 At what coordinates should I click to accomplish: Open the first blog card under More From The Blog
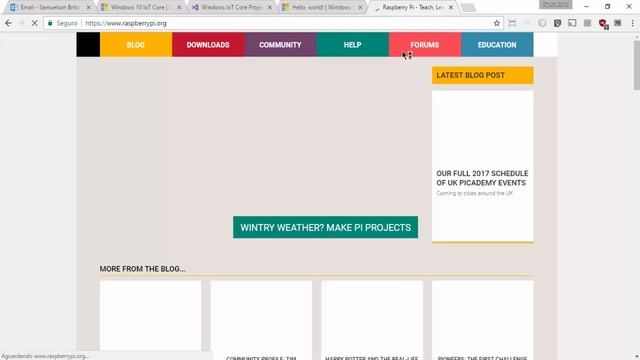point(150,315)
